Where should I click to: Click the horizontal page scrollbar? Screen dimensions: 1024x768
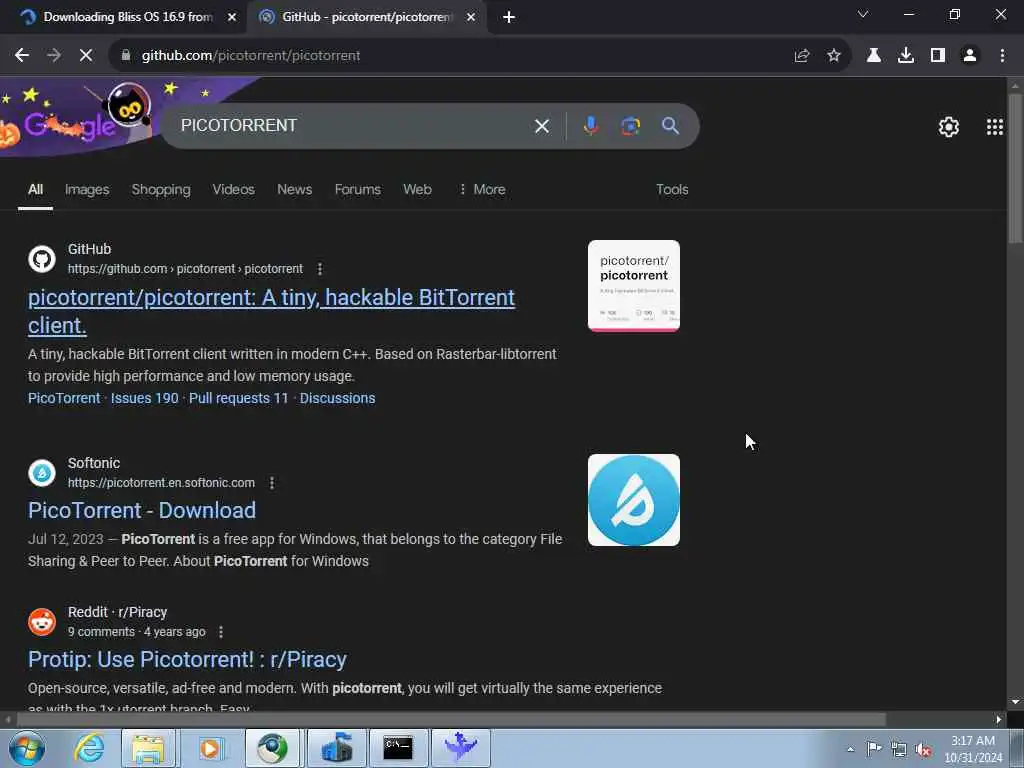(x=451, y=719)
